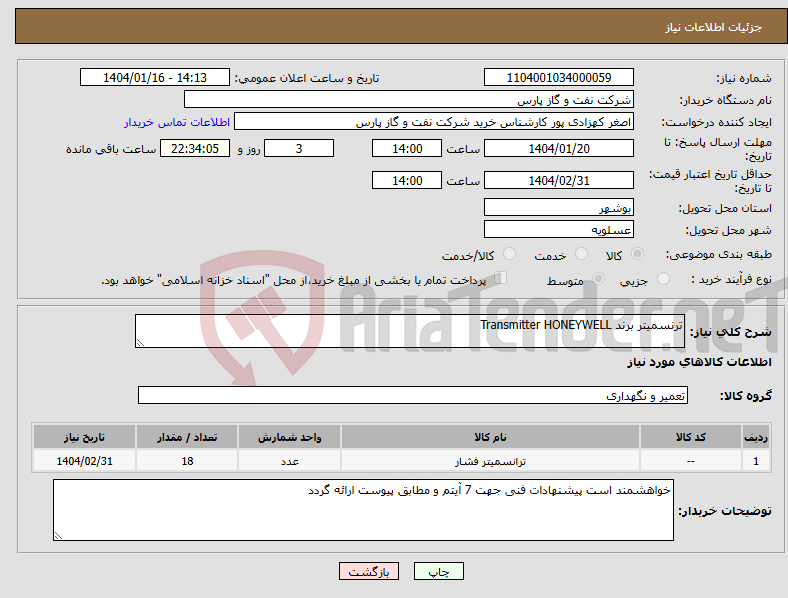Click the buyer notes text area
The width and height of the screenshot is (788, 598).
(363, 510)
